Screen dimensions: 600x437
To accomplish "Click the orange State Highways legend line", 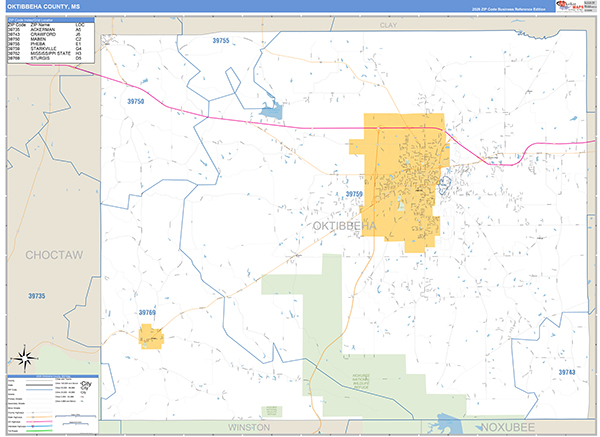I will click(x=39, y=417).
